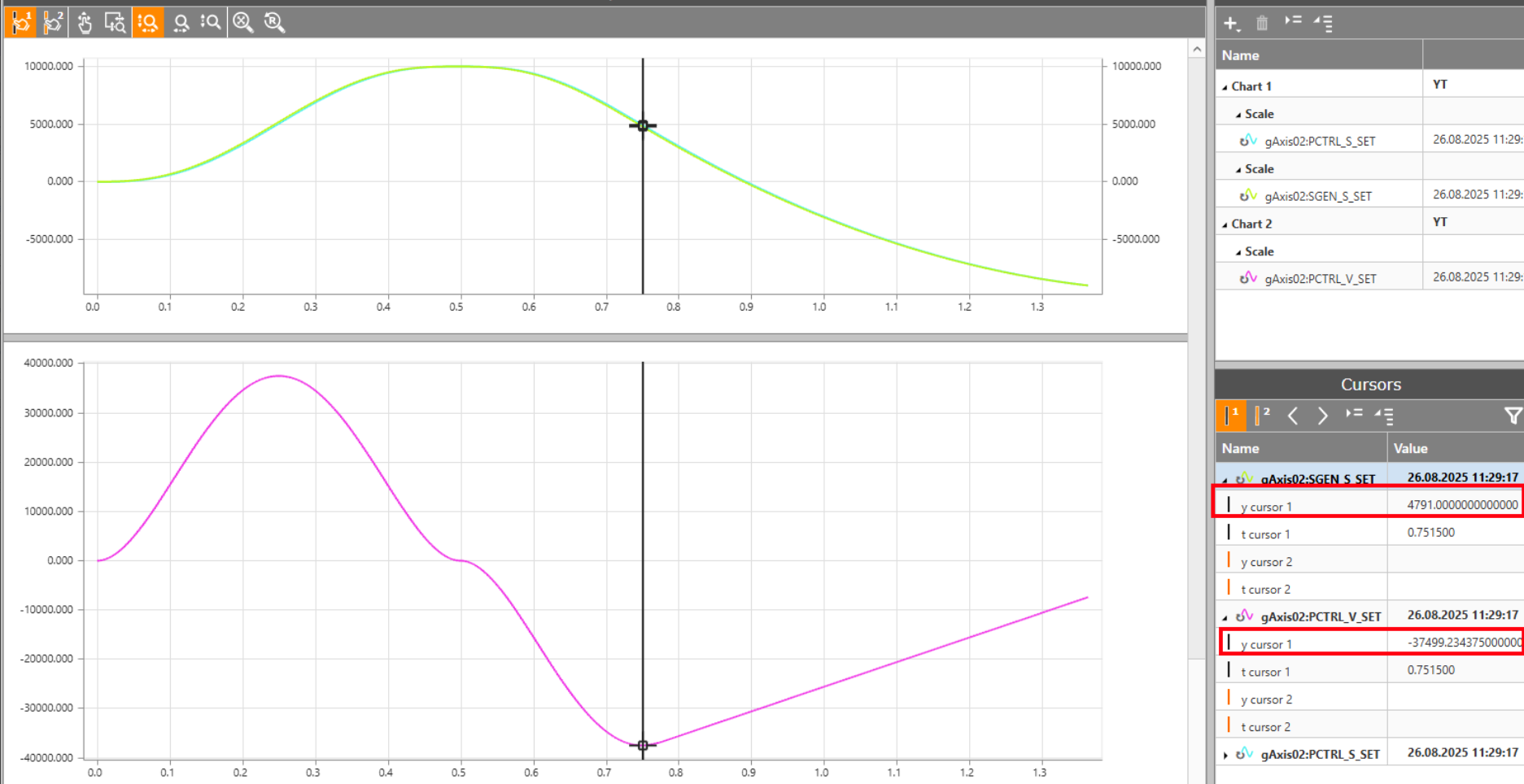The height and width of the screenshot is (784, 1524).
Task: Select y cursor 1 row under SGEN_S_SET
Action: pyautogui.click(x=1369, y=505)
